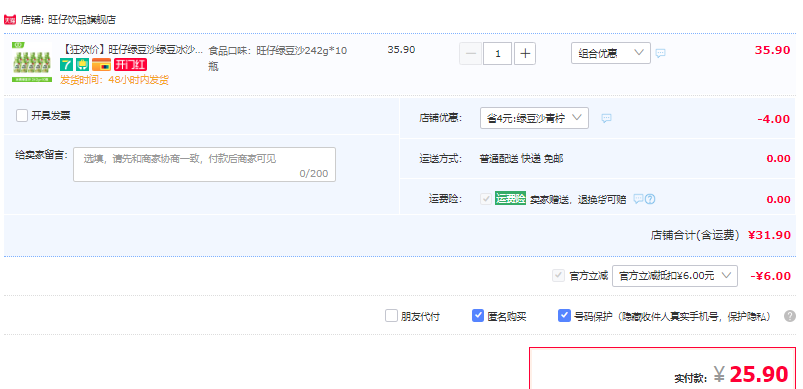The image size is (803, 389).
Task: Untick the 匿名购买 checkbox
Action: click(478, 316)
